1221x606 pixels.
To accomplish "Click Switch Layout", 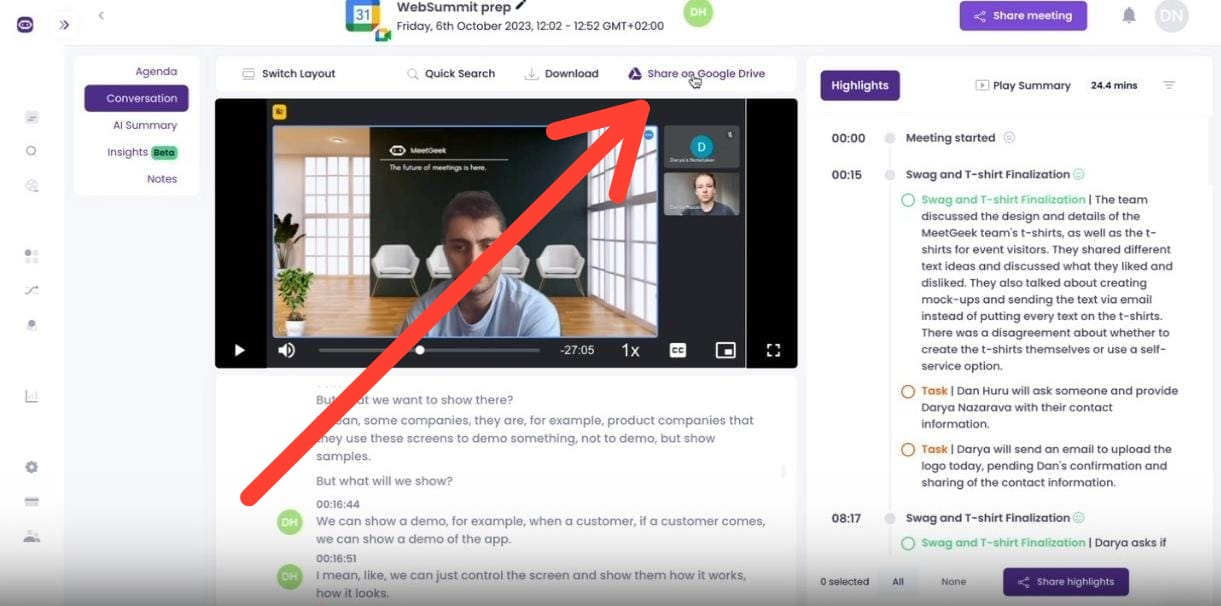I will (x=289, y=74).
